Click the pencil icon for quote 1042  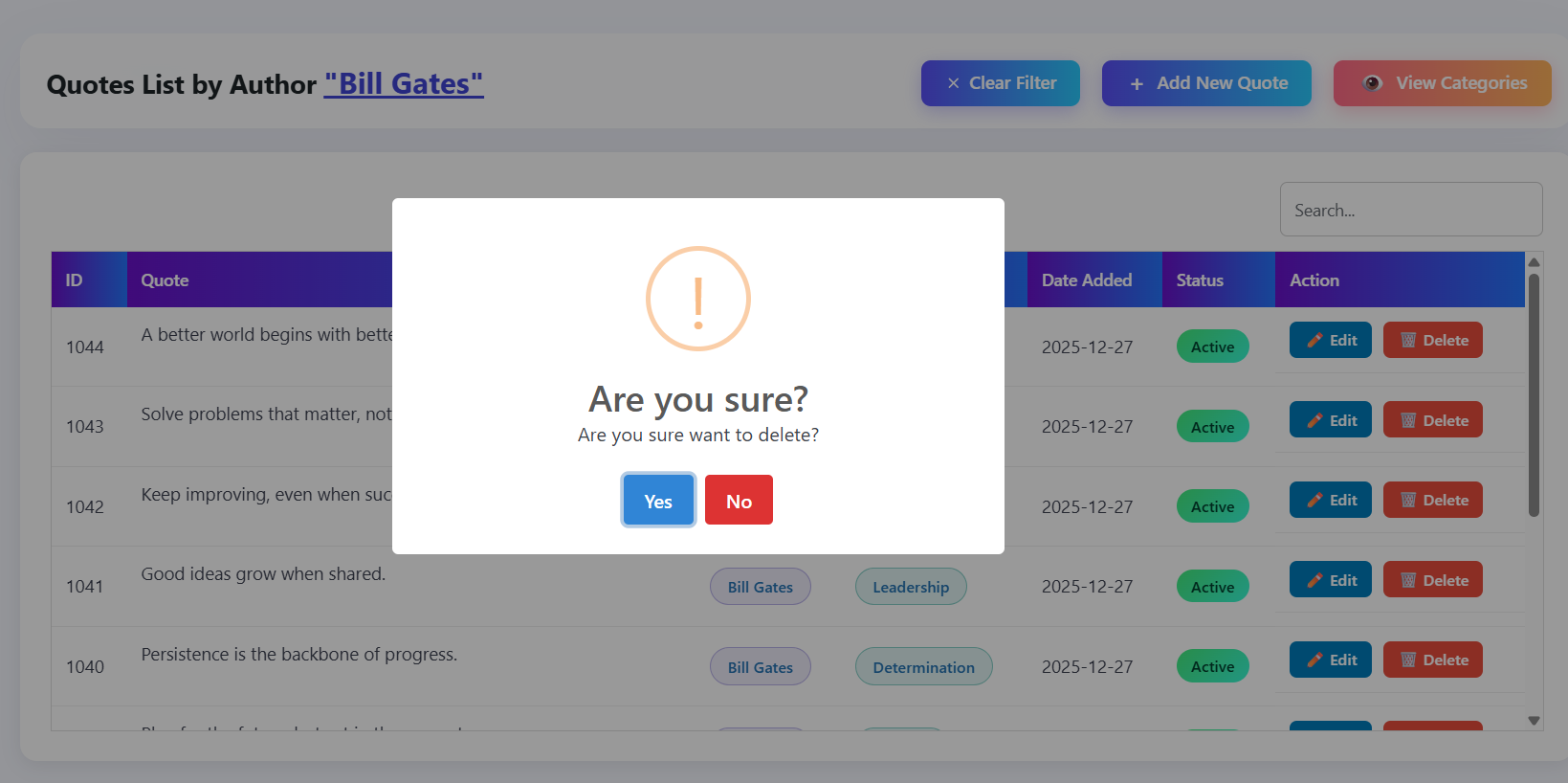(1315, 501)
